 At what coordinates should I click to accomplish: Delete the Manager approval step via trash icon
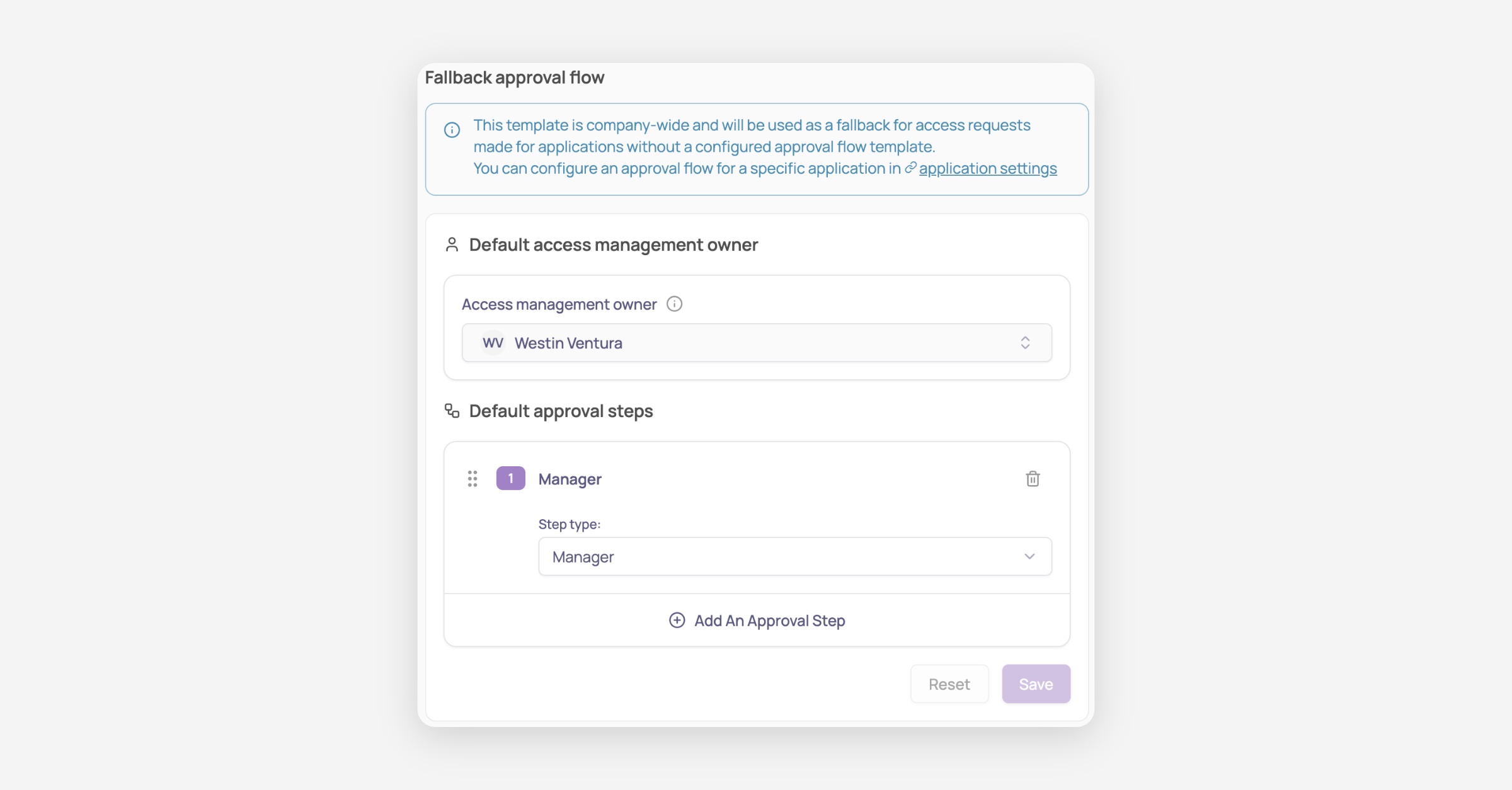(1033, 479)
